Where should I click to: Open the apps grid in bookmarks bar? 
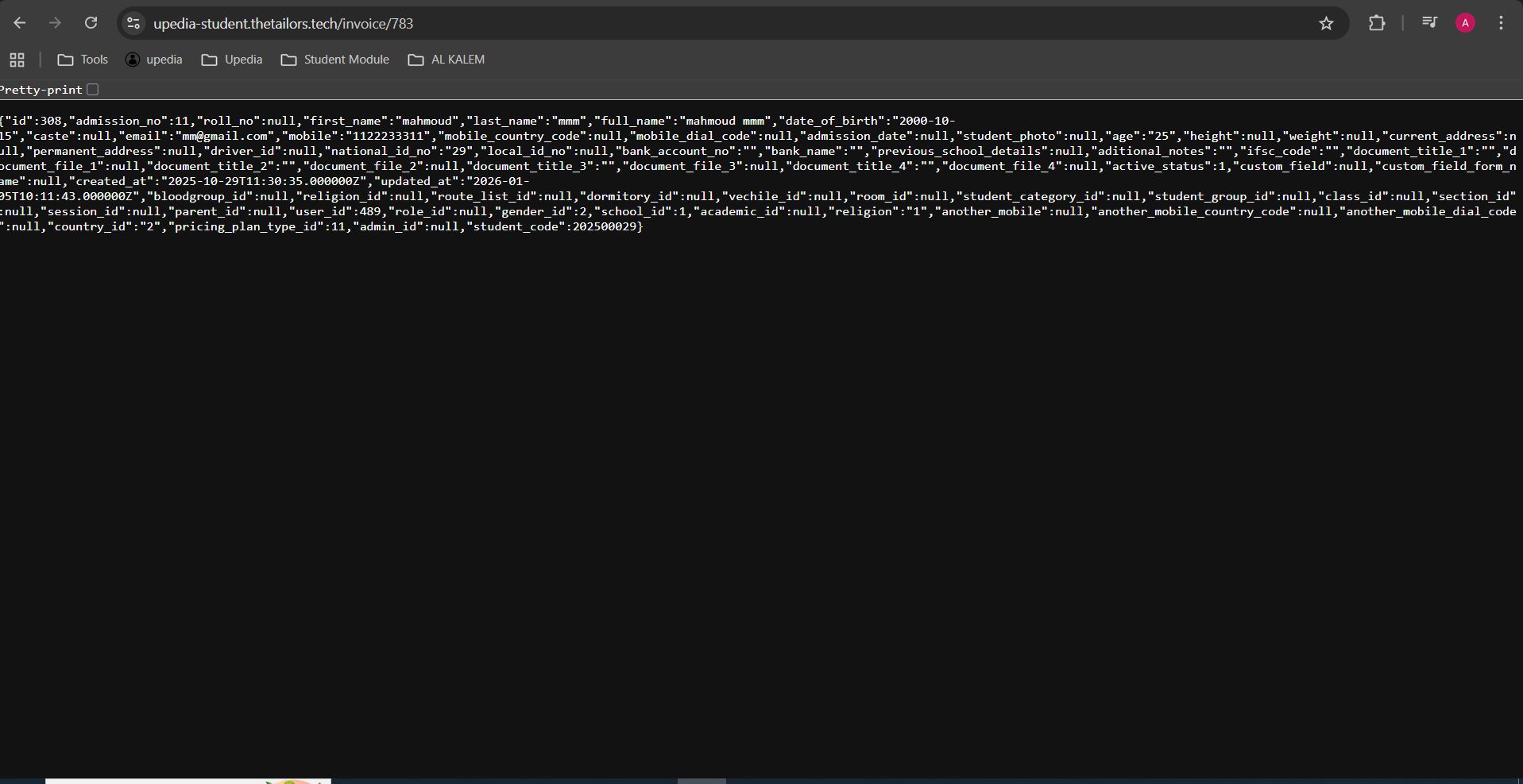click(17, 60)
